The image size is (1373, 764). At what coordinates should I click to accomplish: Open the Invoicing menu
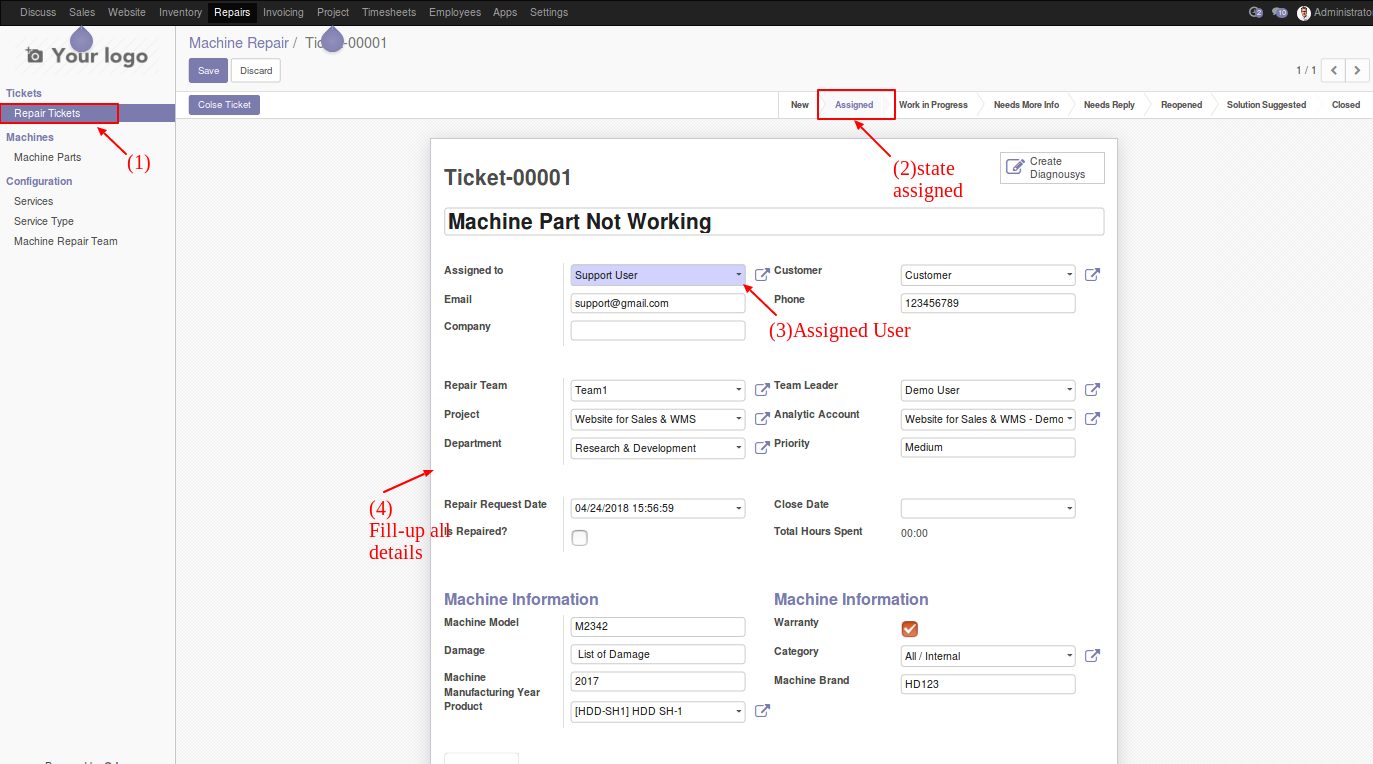click(x=283, y=12)
